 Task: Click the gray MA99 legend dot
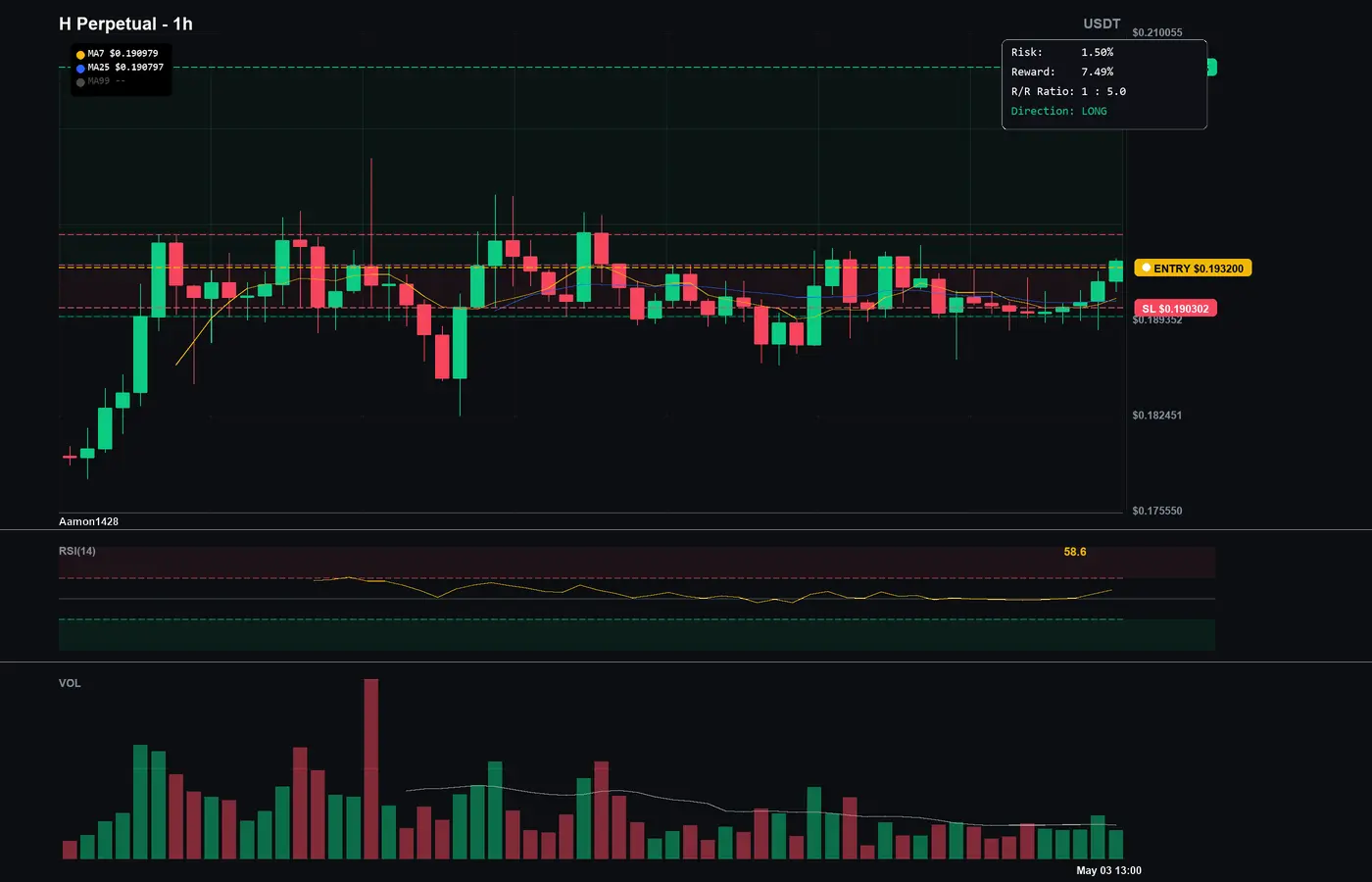[x=80, y=82]
